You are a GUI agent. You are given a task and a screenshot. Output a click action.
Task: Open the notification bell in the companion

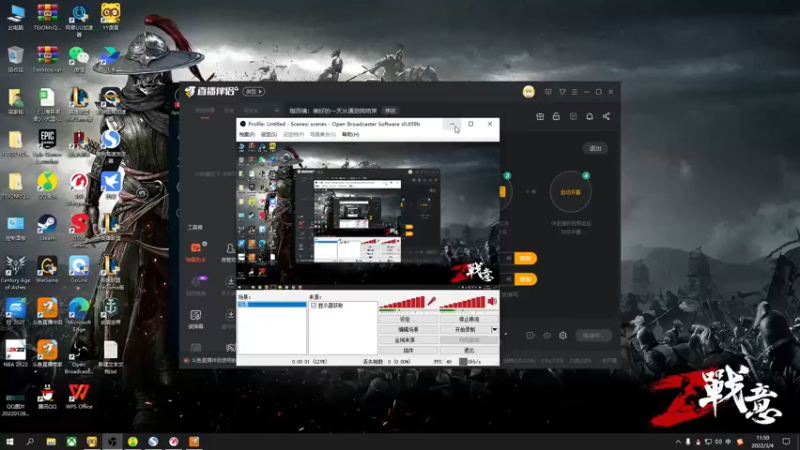point(589,116)
